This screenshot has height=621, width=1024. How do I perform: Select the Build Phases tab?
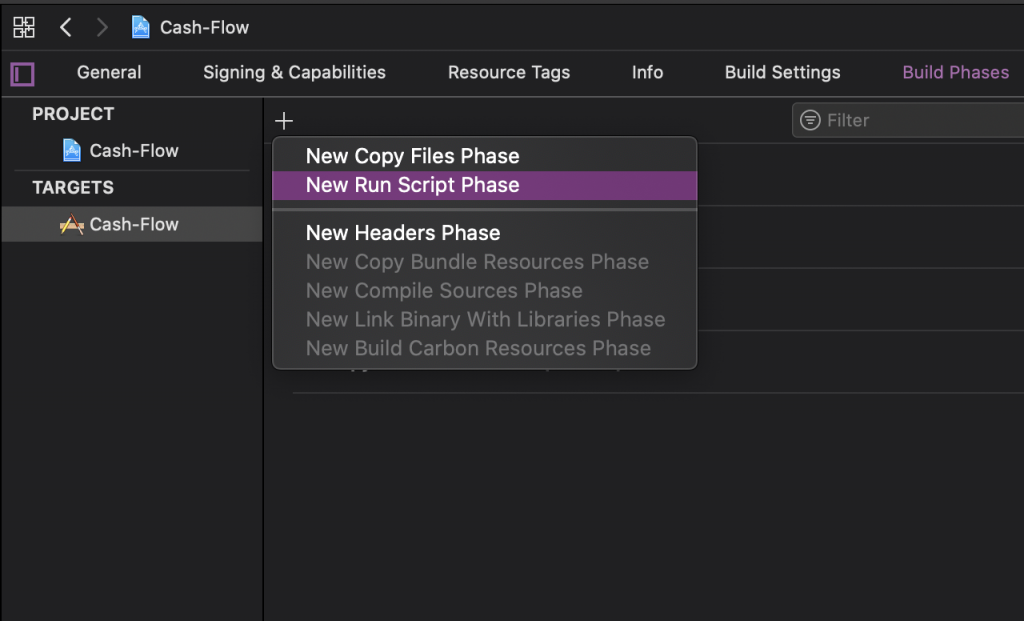[x=955, y=72]
